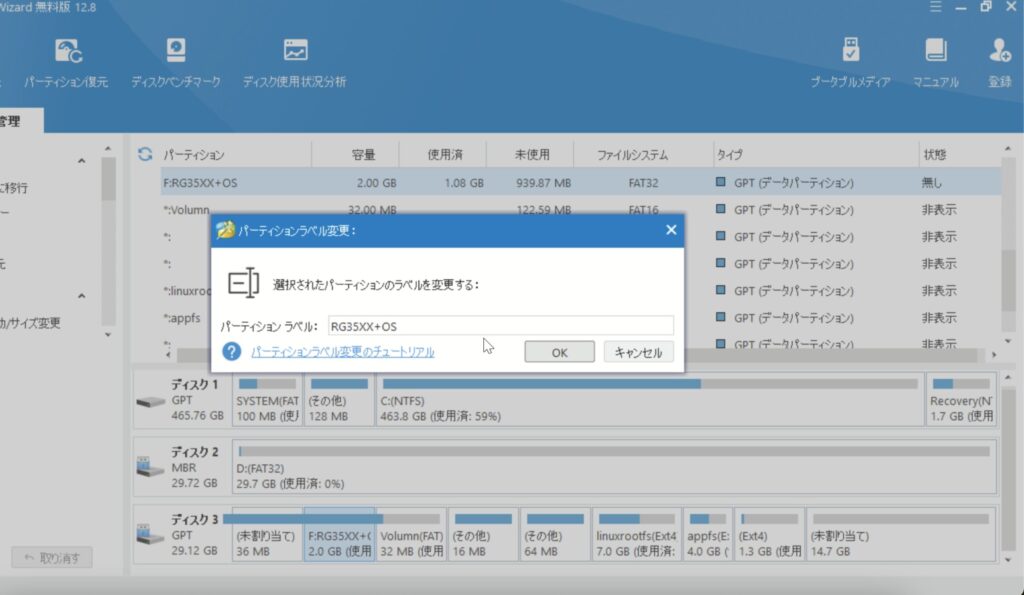Viewport: 1024px width, 595px height.
Task: Select the 16 MB (その他) block
Action: coord(484,535)
